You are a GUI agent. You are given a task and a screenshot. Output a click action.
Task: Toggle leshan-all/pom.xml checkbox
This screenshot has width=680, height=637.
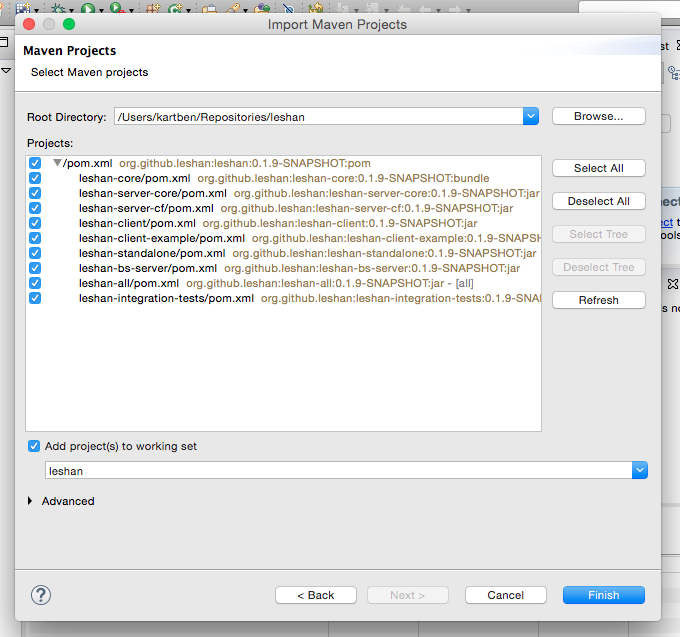tap(35, 283)
